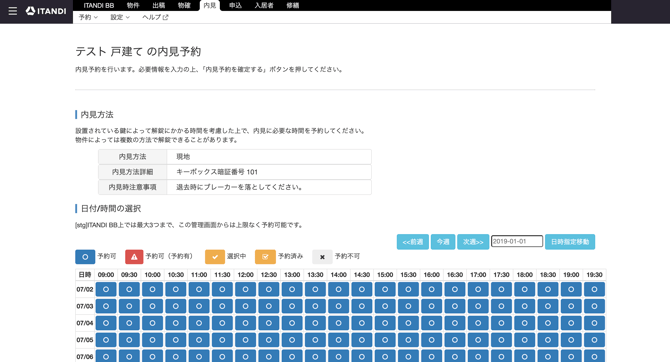Select the 07/05 13:30 slot
Image resolution: width=670 pixels, height=362 pixels.
(315, 340)
